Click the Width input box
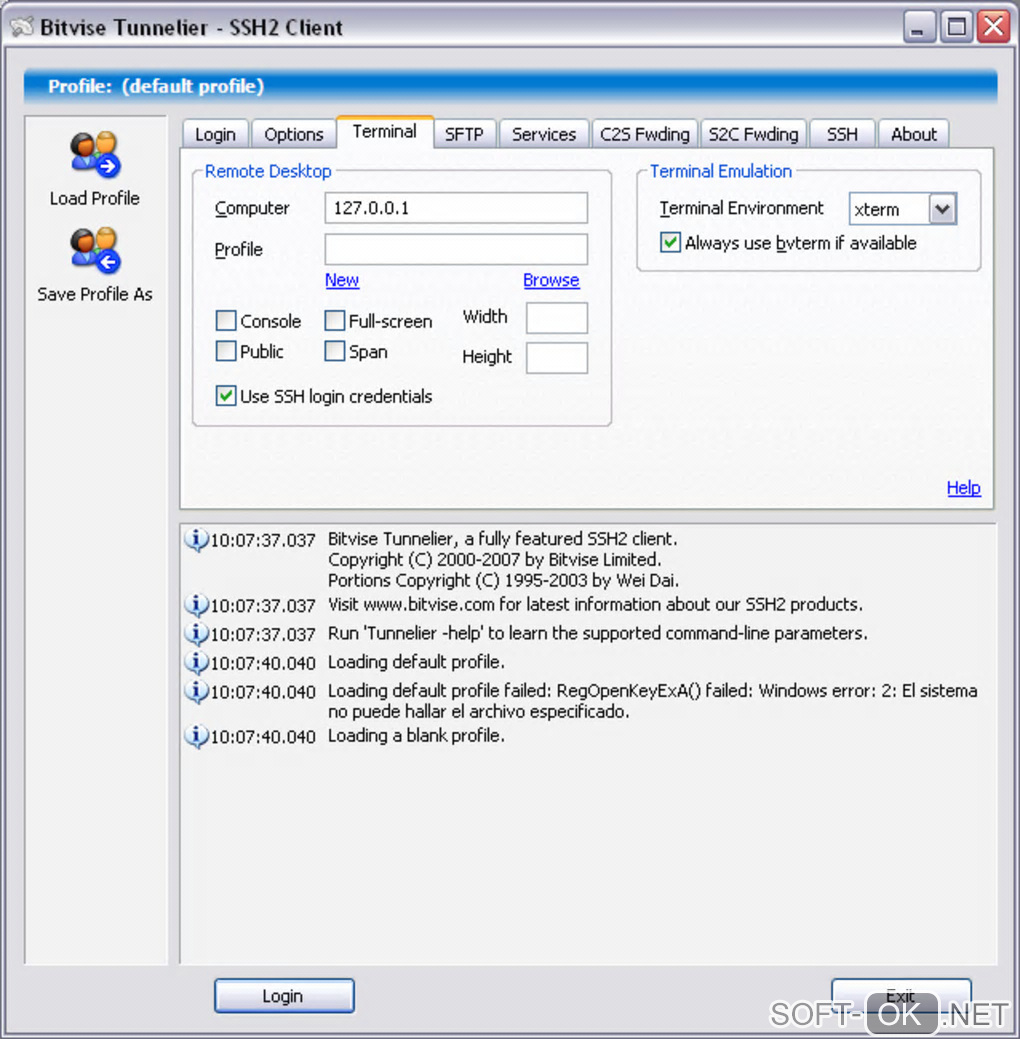1020x1039 pixels. [557, 318]
